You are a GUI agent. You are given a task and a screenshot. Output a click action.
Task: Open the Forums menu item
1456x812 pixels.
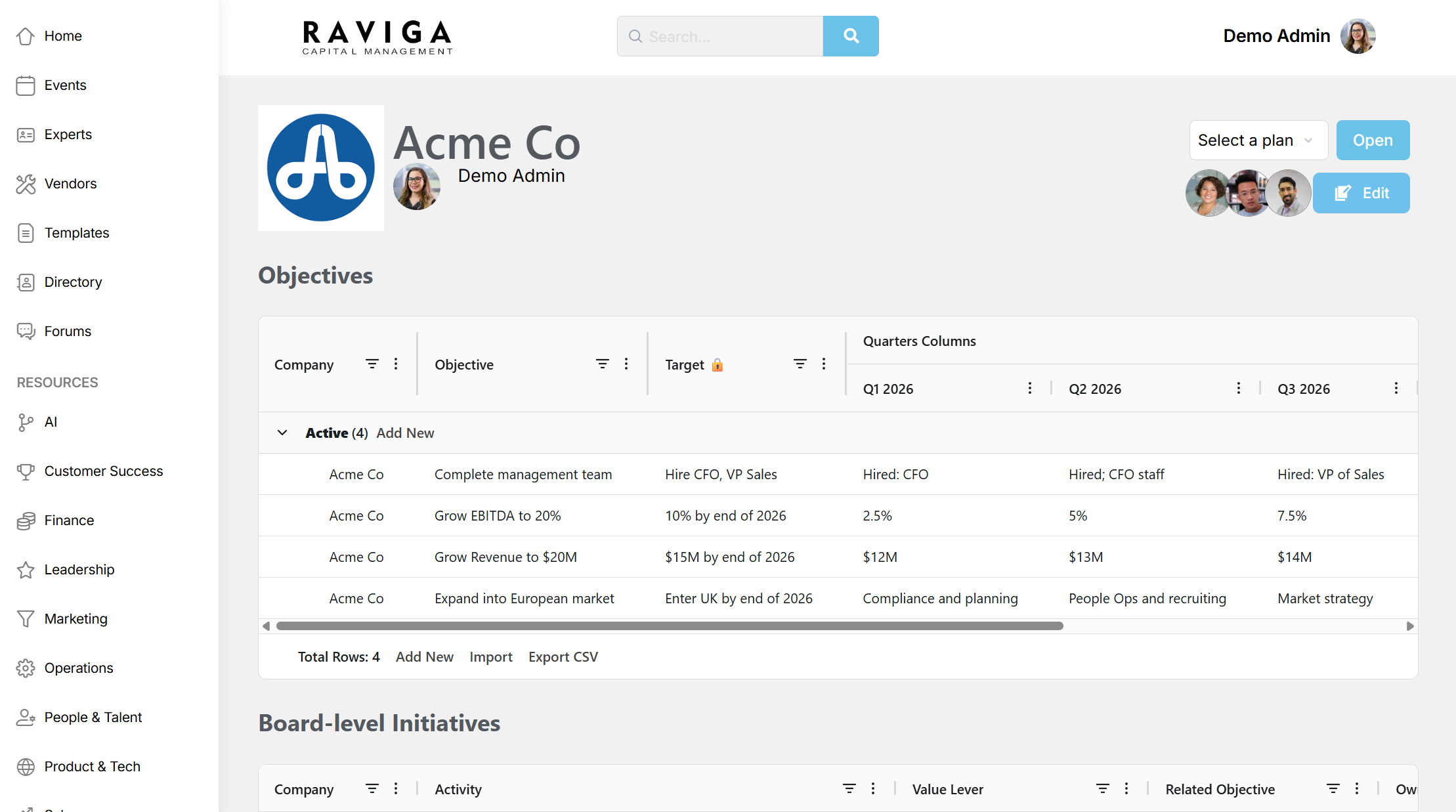[x=68, y=331]
